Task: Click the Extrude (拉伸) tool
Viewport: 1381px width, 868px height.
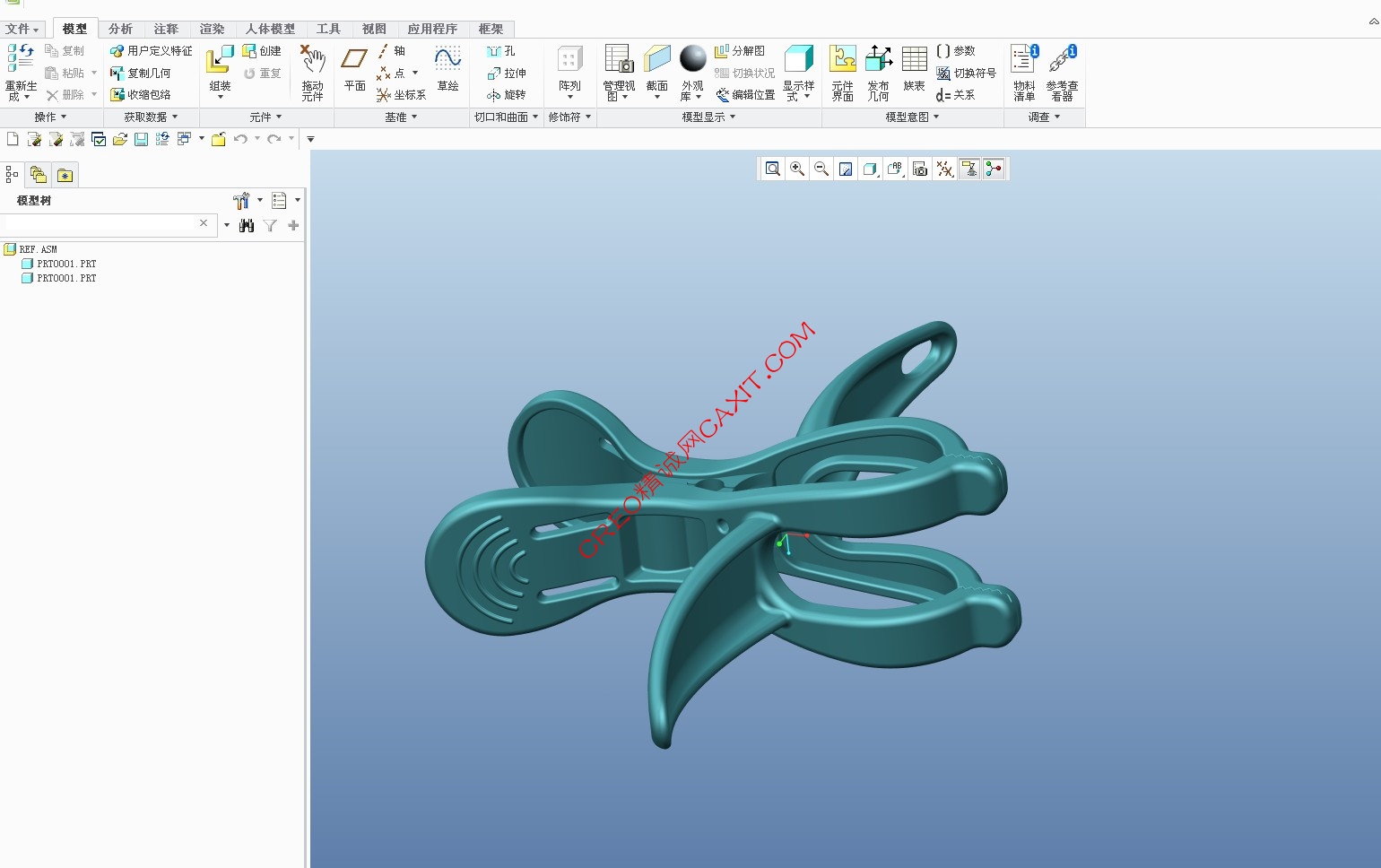Action: 506,73
